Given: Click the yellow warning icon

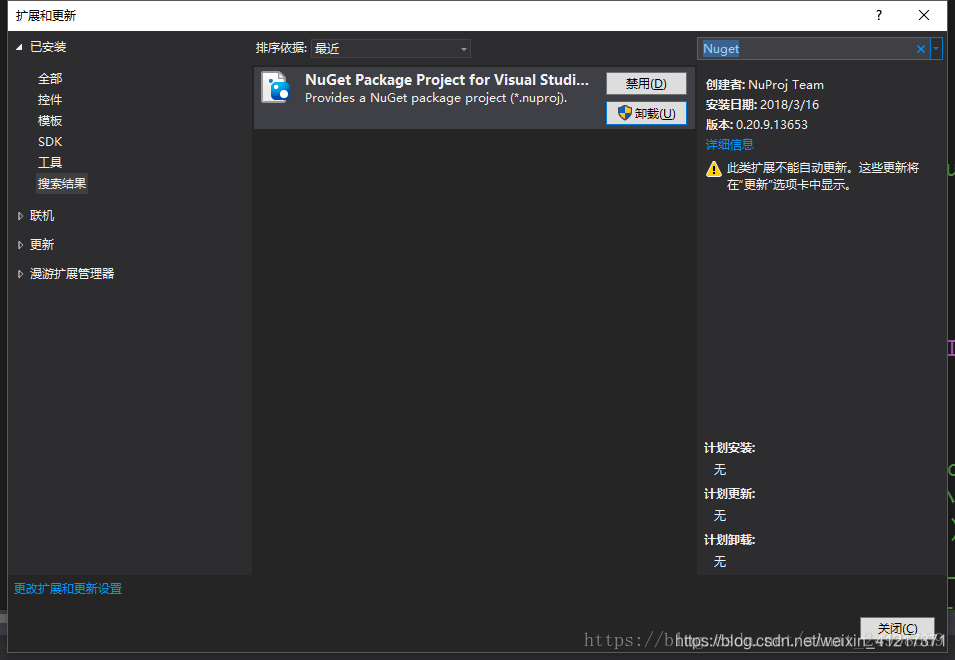Looking at the screenshot, I should click(x=713, y=169).
